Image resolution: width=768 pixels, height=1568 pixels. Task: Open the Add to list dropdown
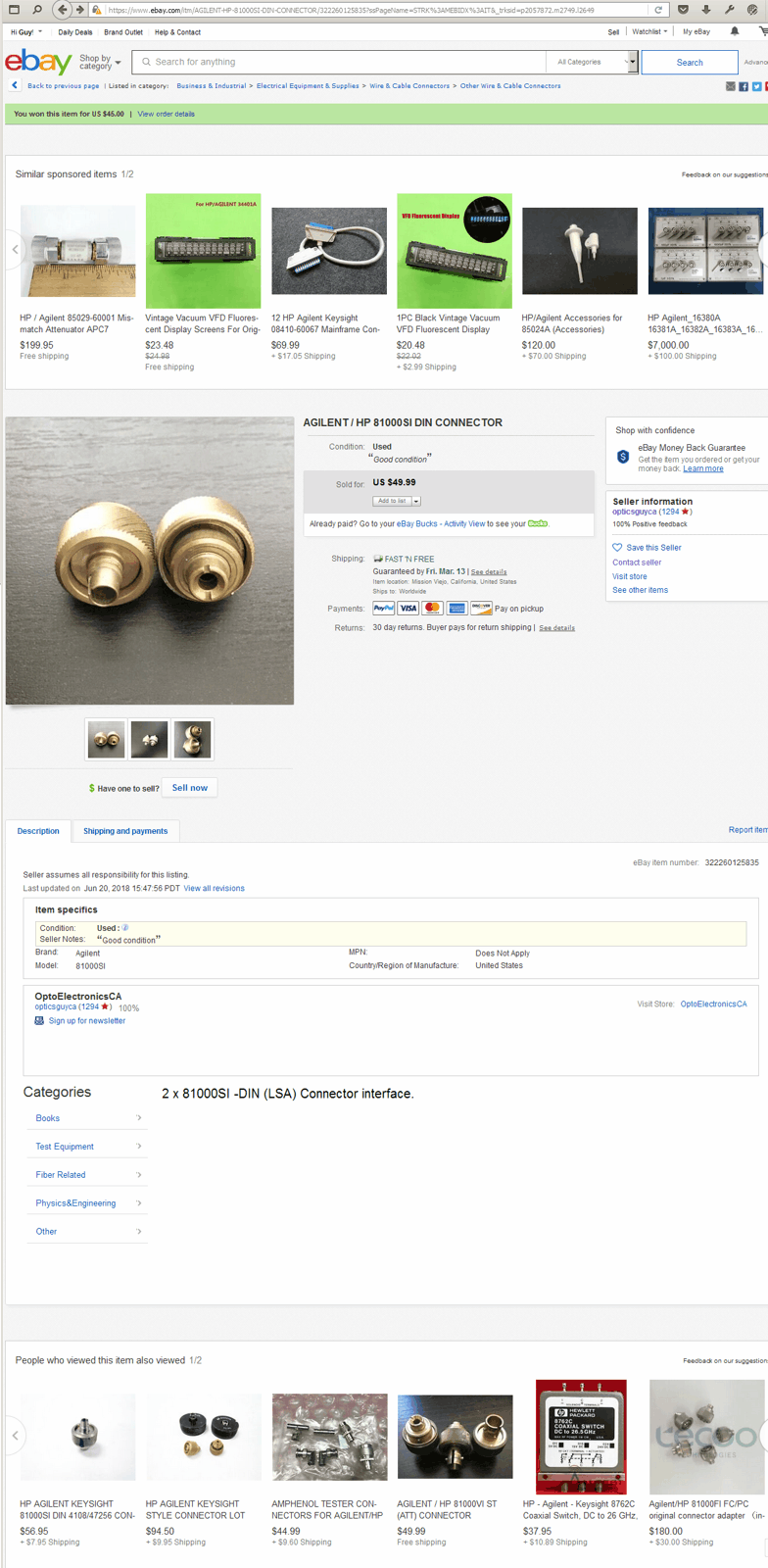(397, 501)
